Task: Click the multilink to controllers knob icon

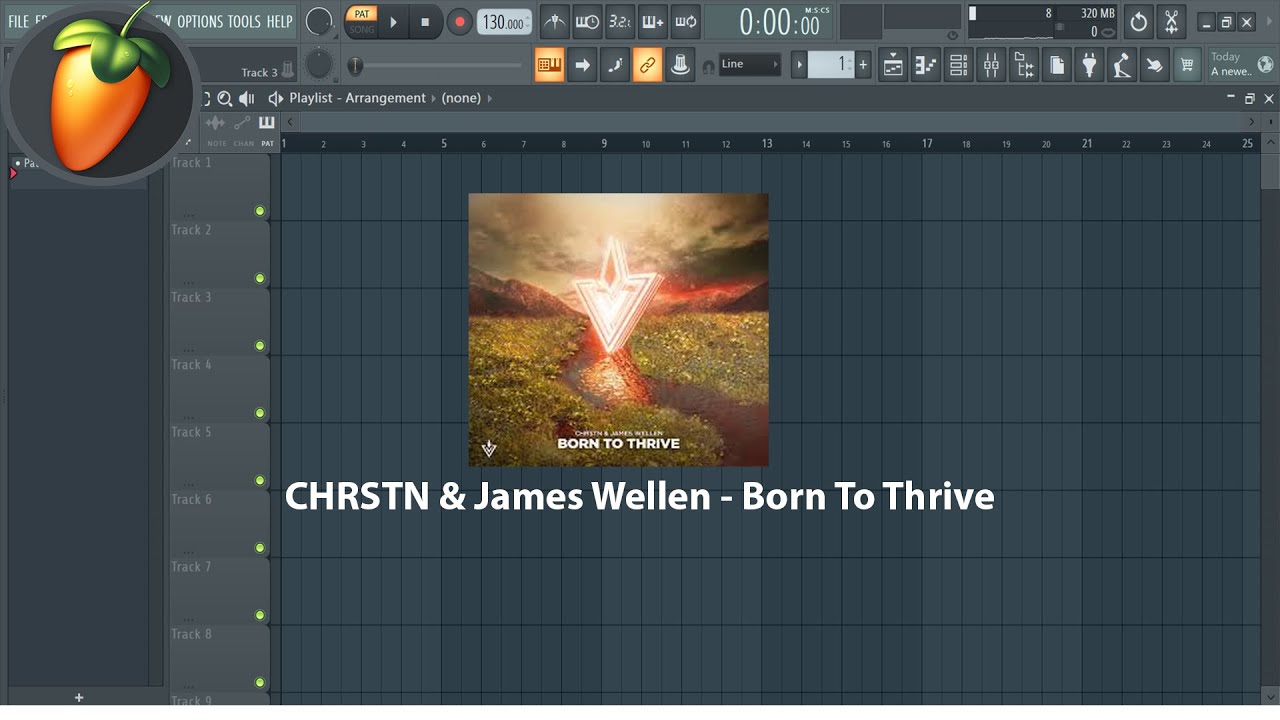Action: tap(680, 65)
